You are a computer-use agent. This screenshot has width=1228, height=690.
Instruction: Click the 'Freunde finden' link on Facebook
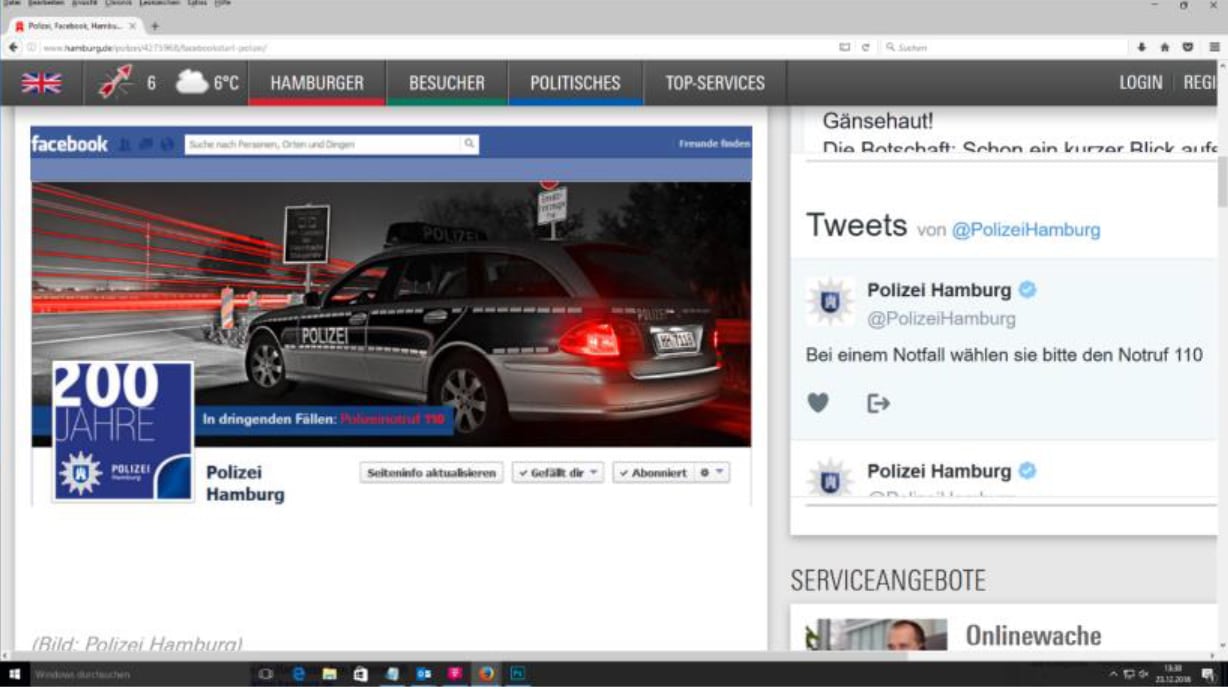pos(714,144)
